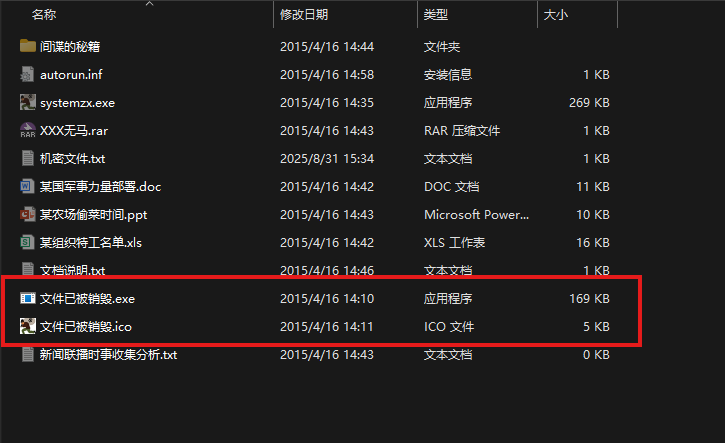Click date 2015/4/16 14:58 of autorun.inf

click(x=327, y=74)
